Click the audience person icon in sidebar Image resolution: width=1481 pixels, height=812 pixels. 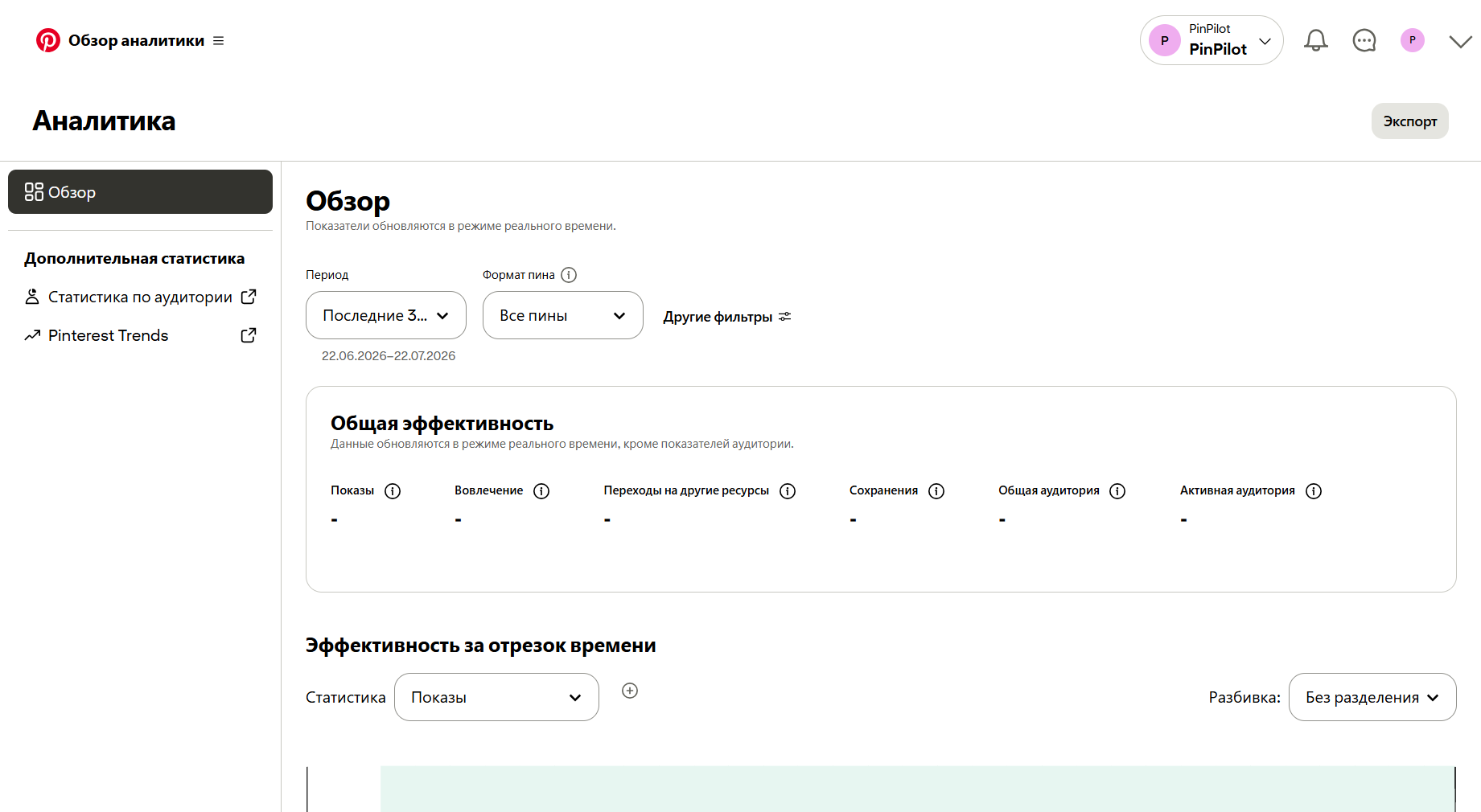[x=32, y=297]
